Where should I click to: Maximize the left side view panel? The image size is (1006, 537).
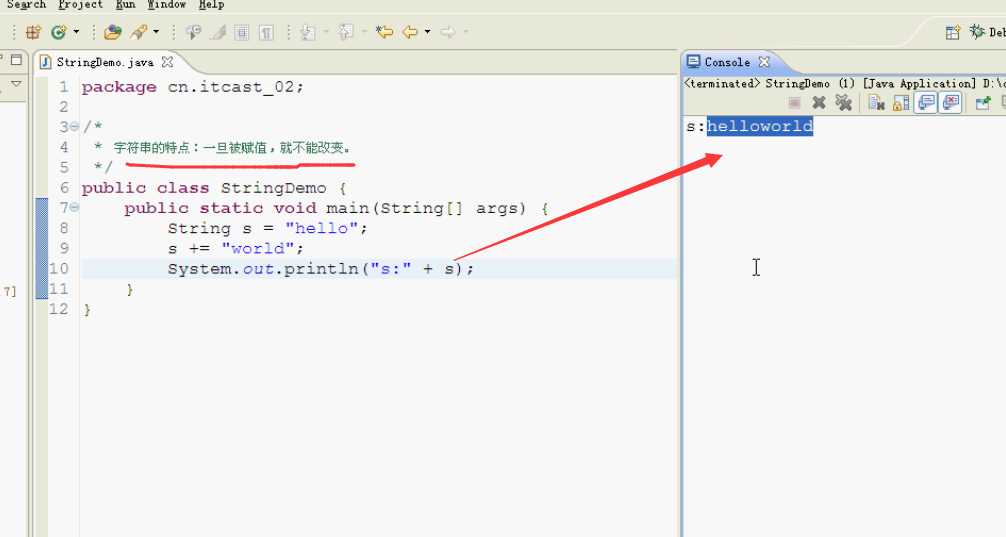(16, 60)
